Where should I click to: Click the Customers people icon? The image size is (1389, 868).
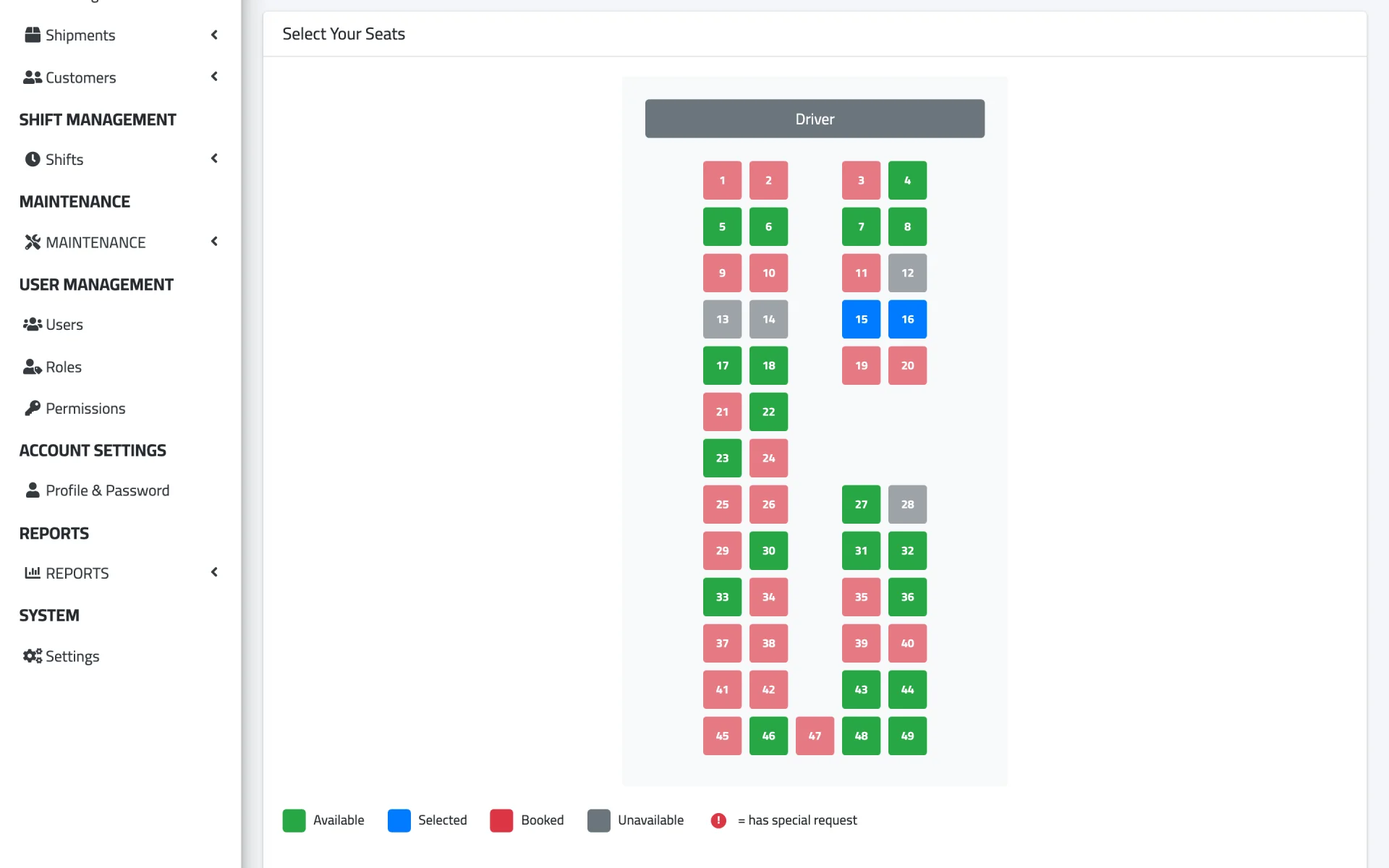point(33,77)
